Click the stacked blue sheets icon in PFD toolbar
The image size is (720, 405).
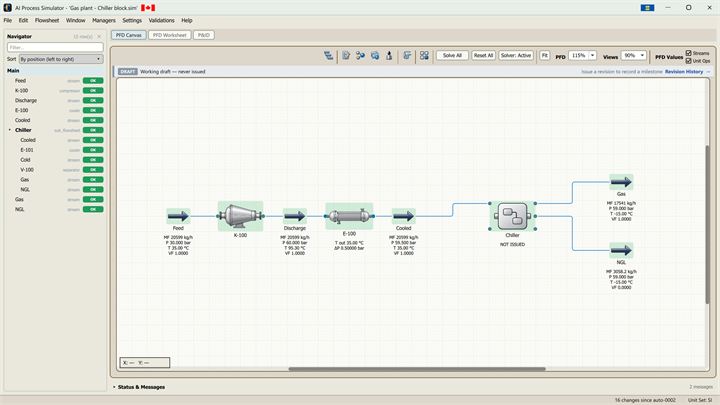[x=375, y=56]
